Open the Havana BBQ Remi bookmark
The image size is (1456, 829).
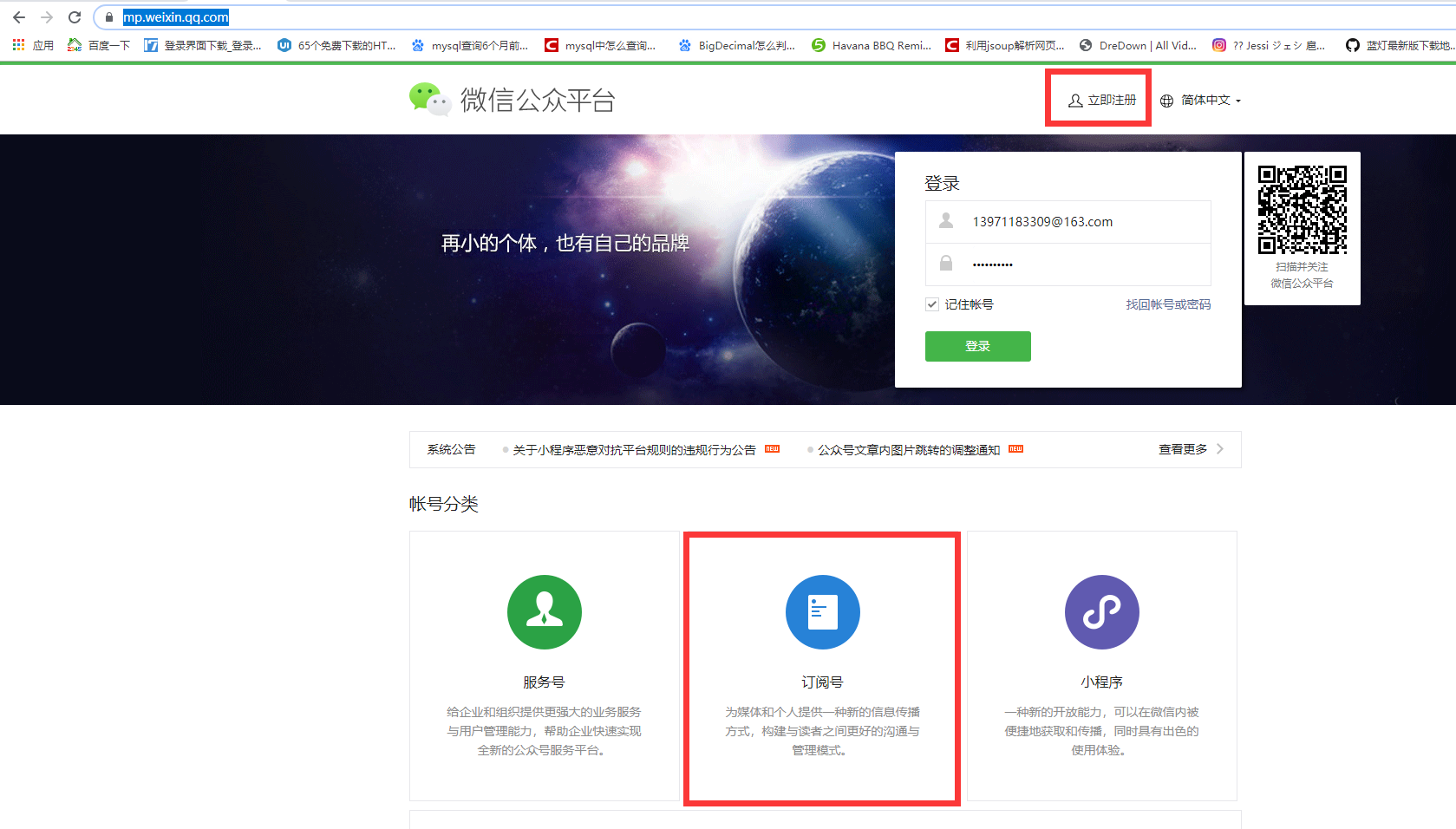click(872, 45)
